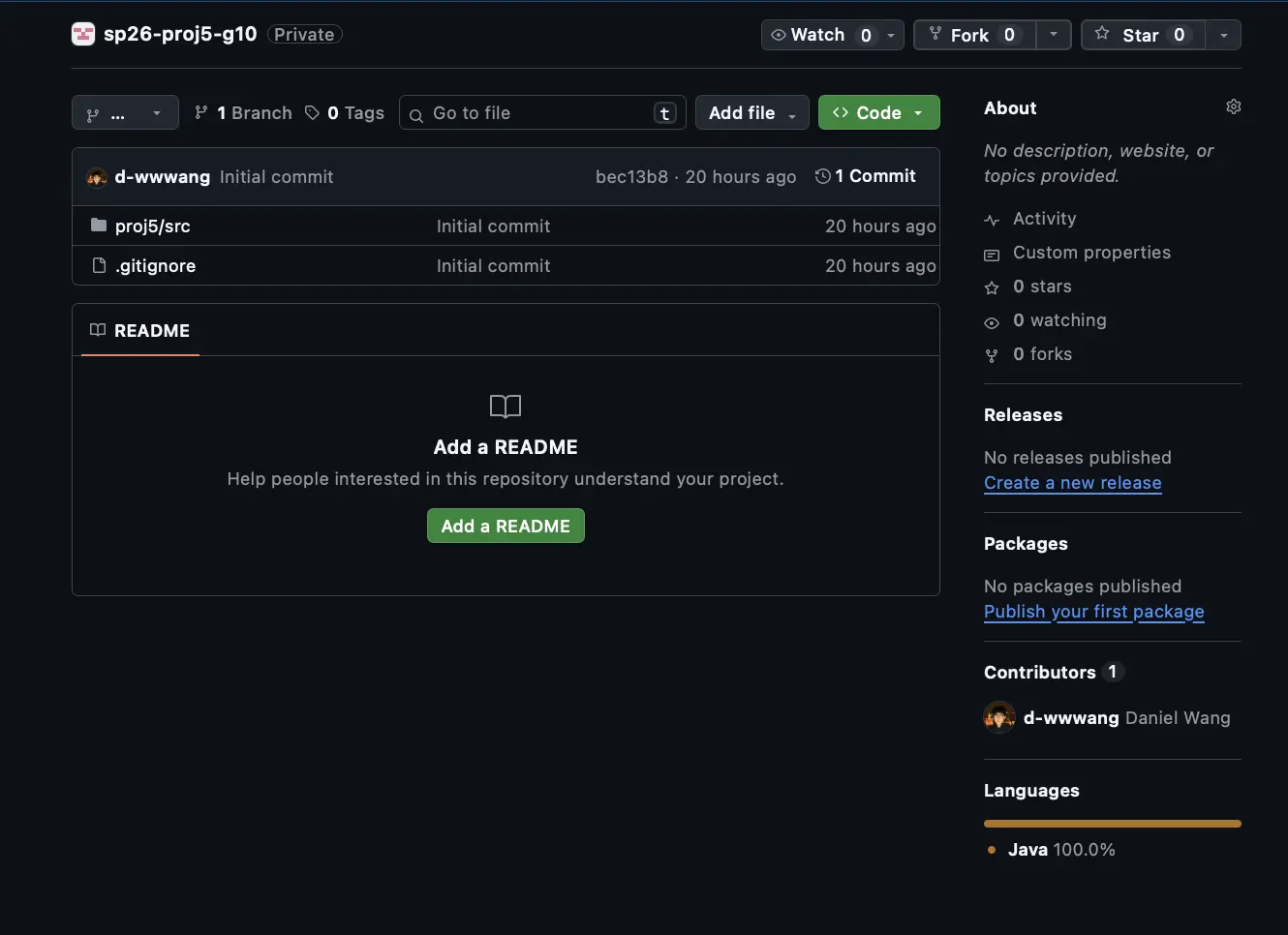
Task: Click the Custom properties icon
Action: tap(991, 255)
